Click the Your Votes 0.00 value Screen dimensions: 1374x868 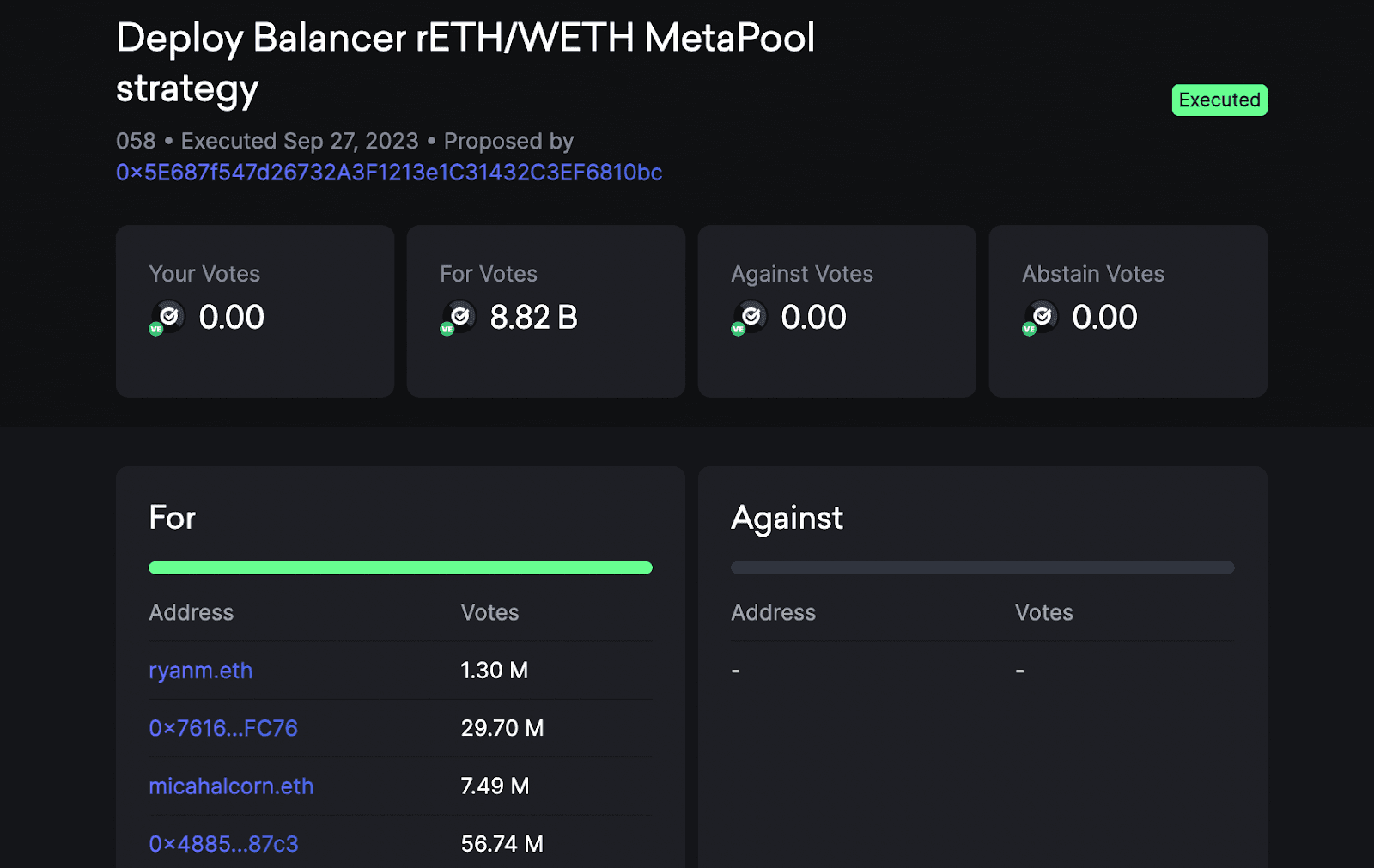pyautogui.click(x=231, y=318)
